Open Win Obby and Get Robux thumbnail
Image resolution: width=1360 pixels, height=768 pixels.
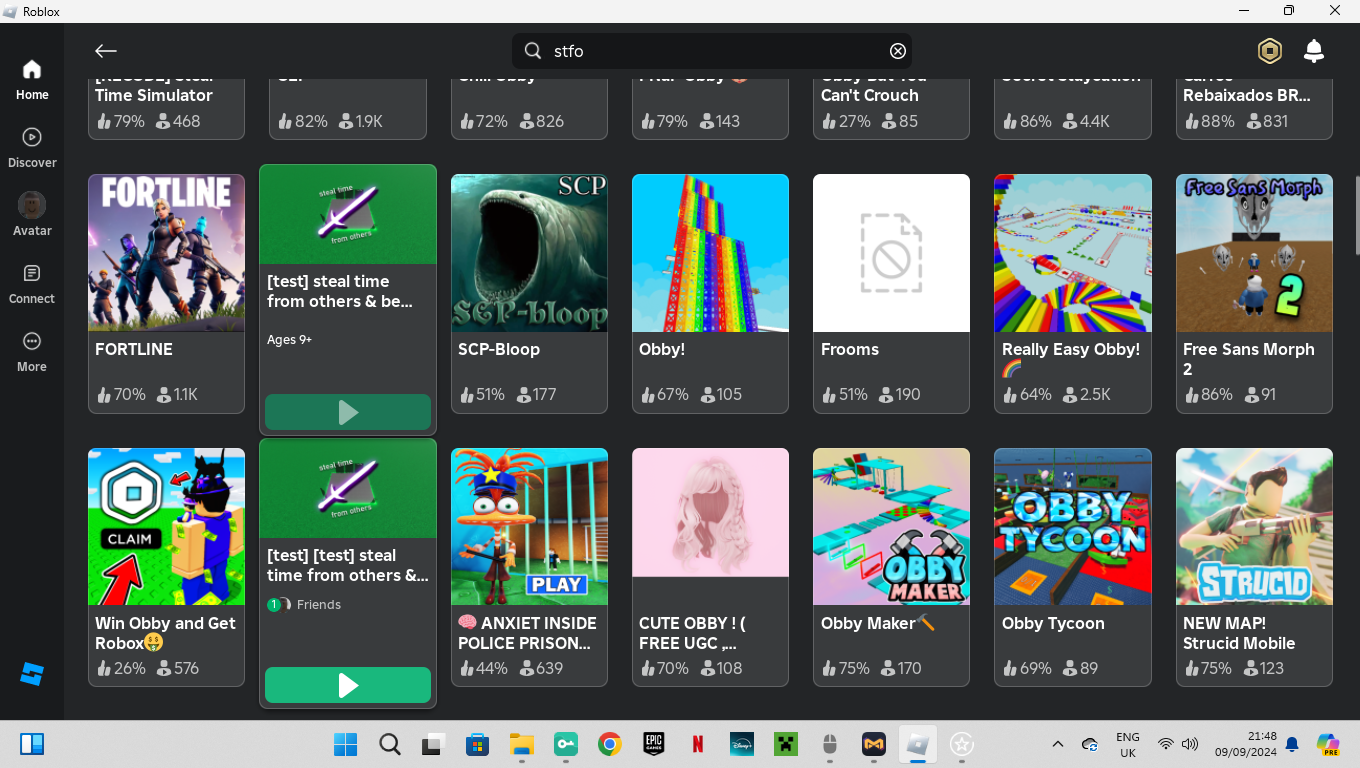(x=166, y=526)
